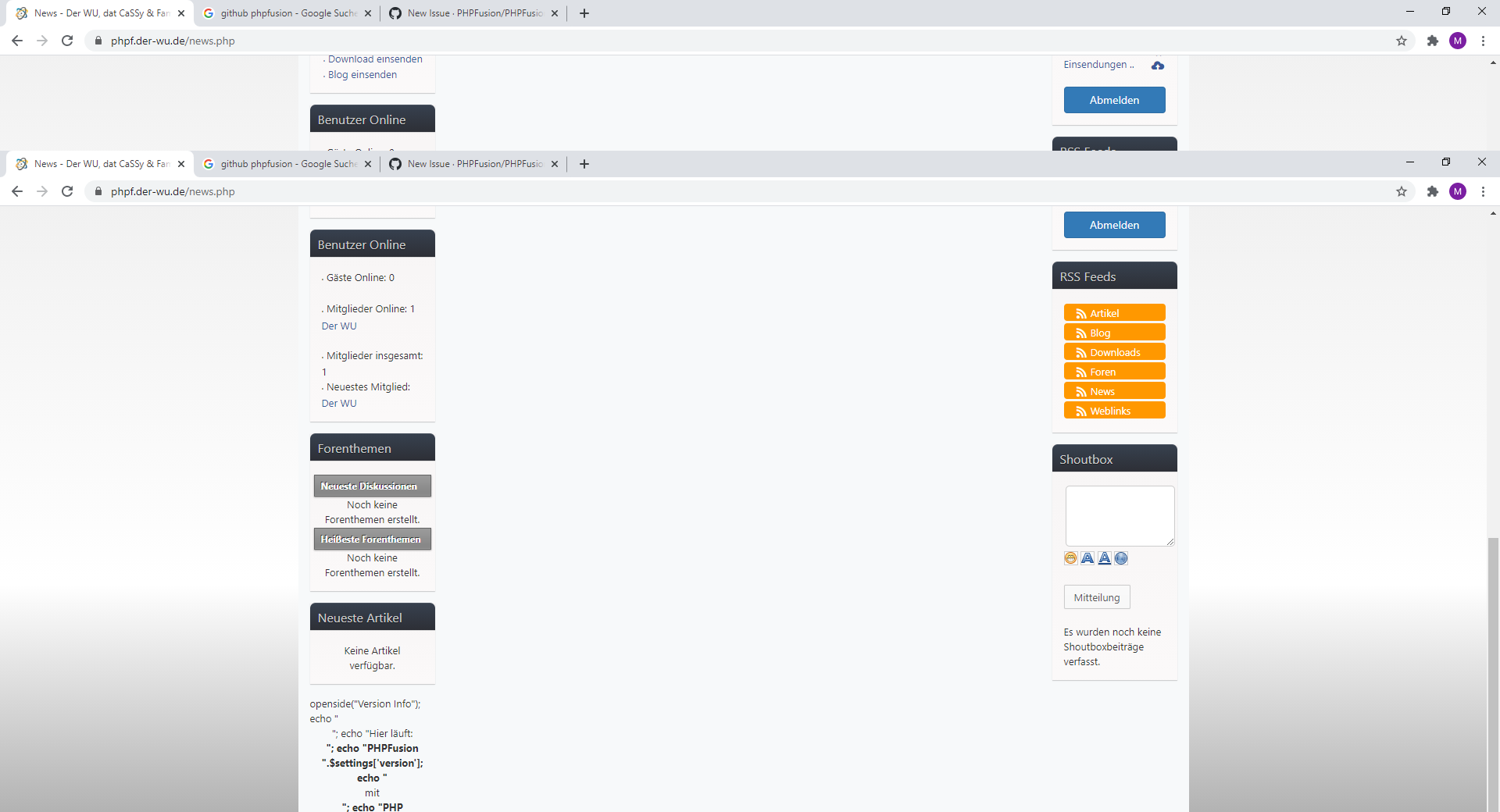Reload the current page
The image size is (1500, 812).
pos(67,191)
